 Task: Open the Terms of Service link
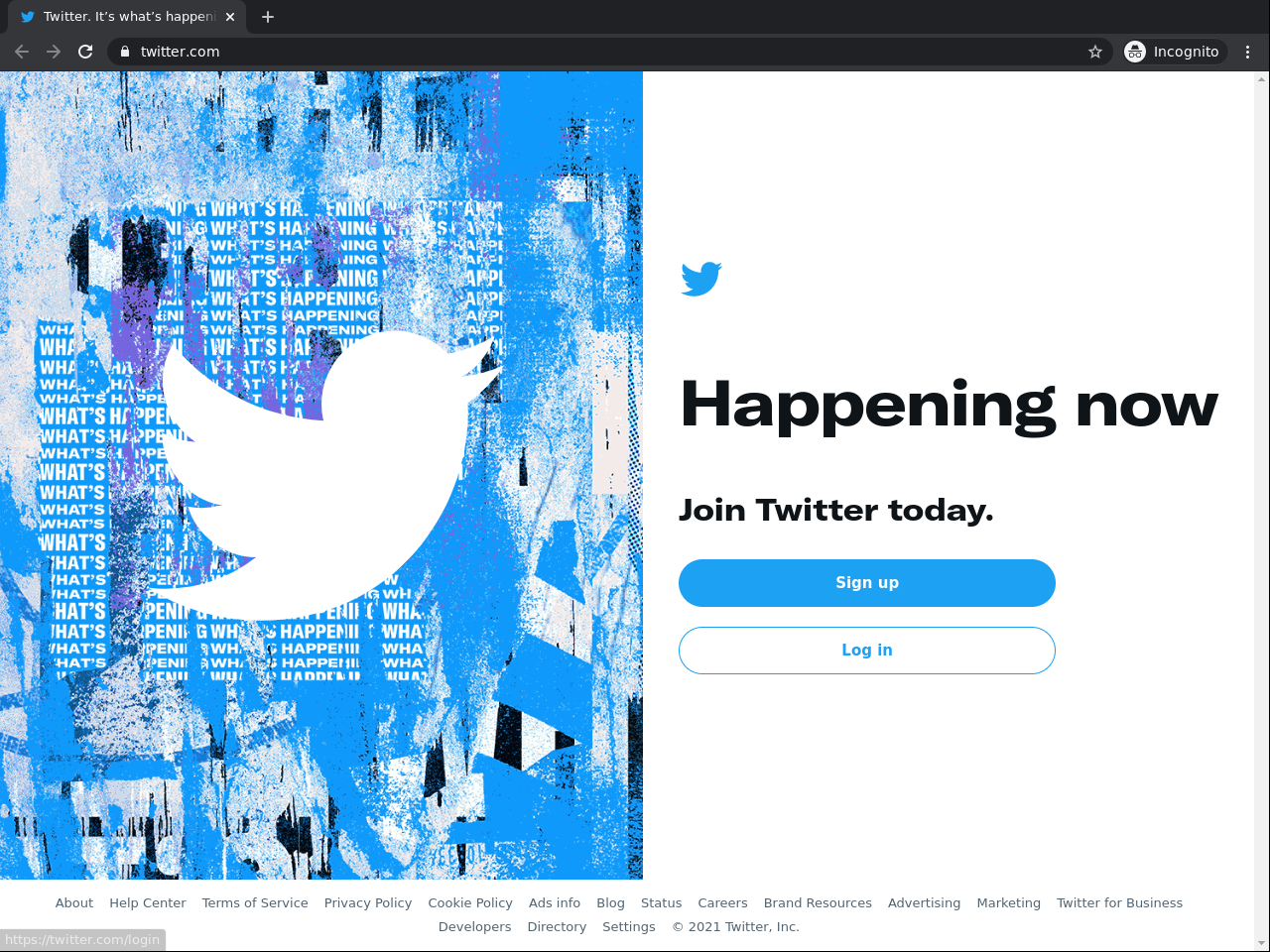tap(255, 903)
